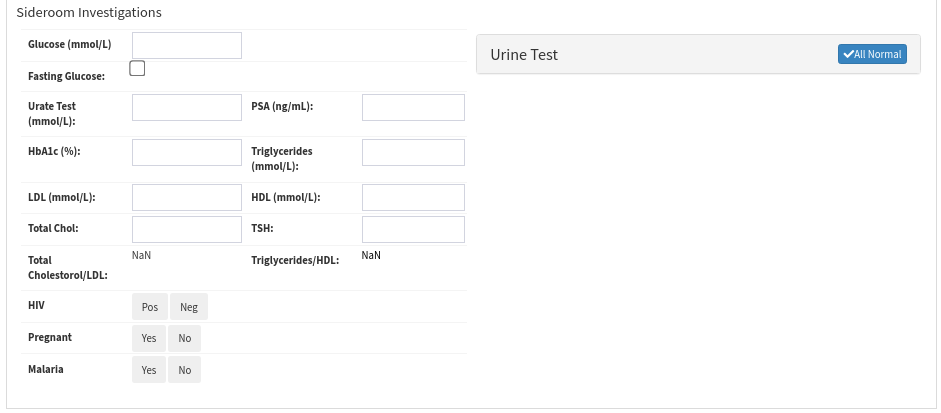Focus the Urate Test input field
The image size is (941, 413).
(x=187, y=107)
